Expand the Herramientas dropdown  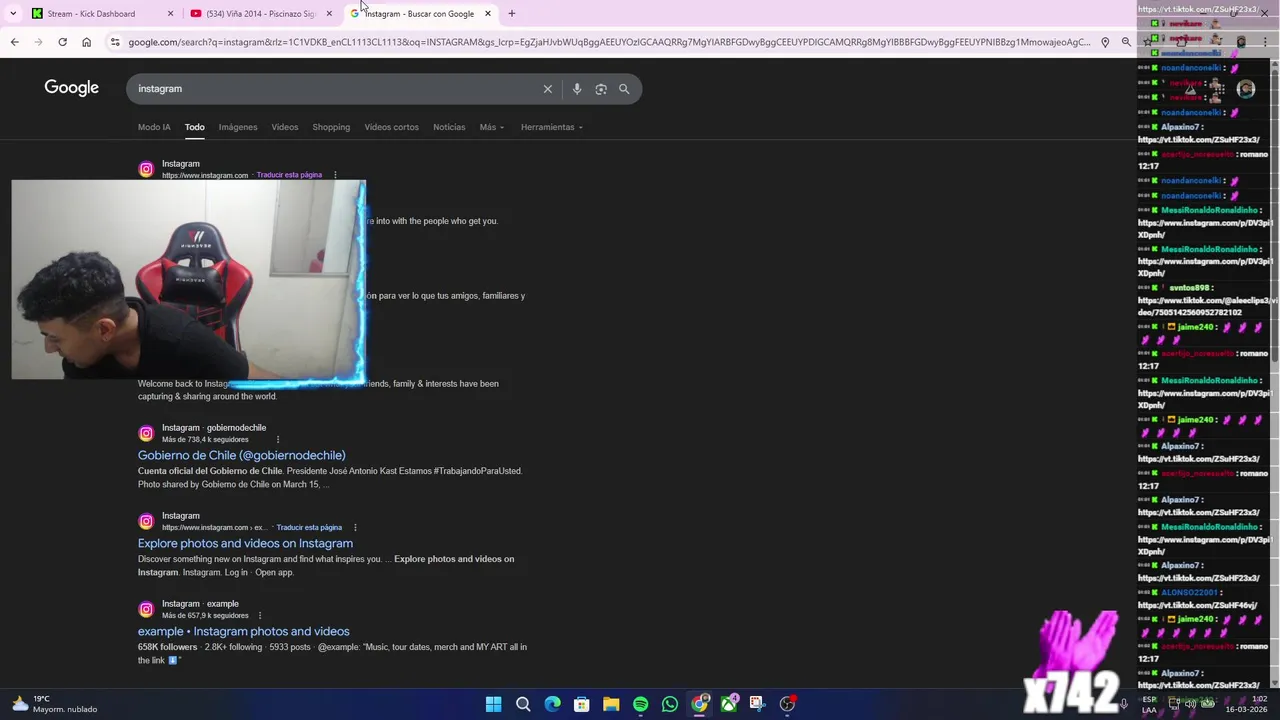[552, 127]
